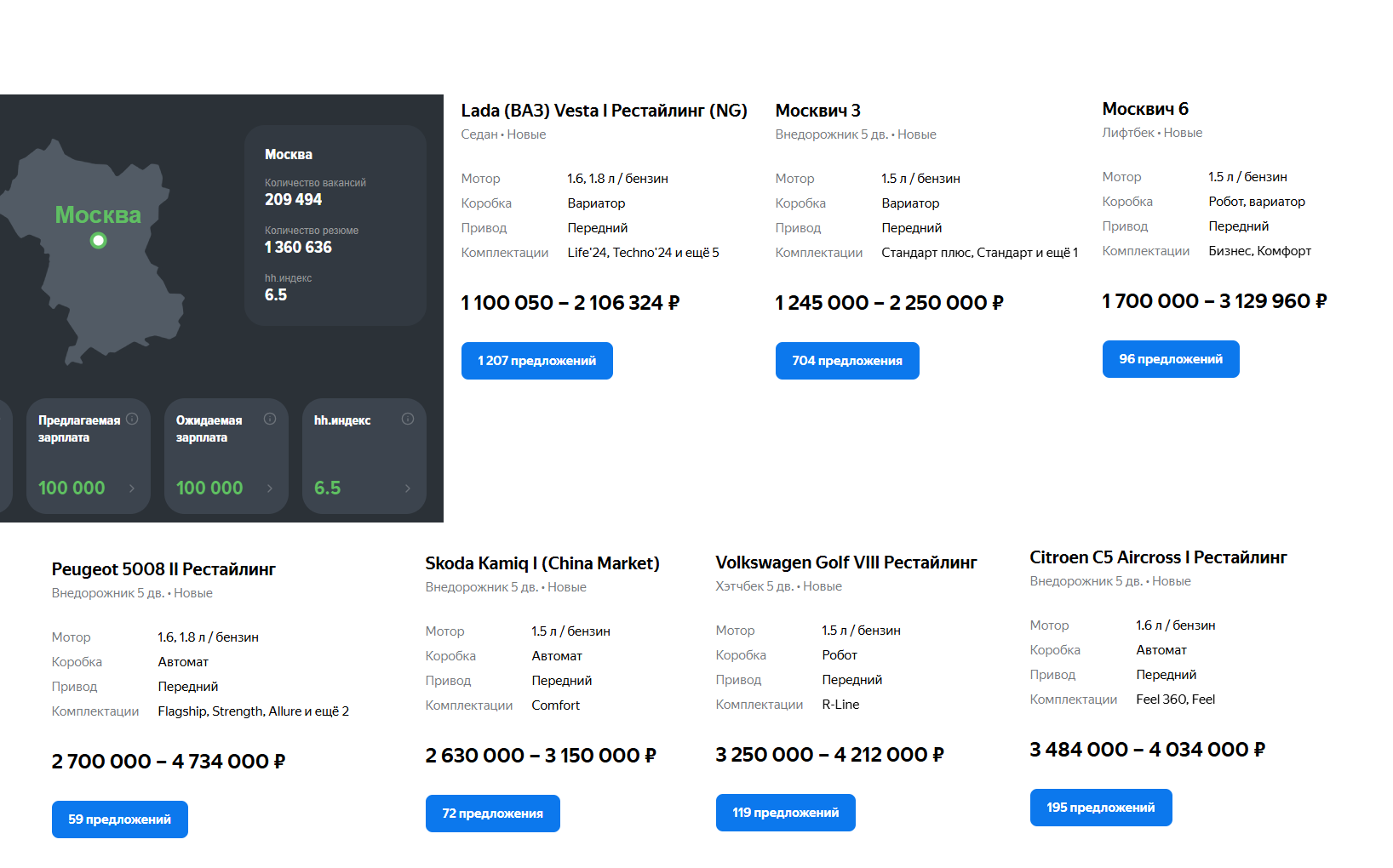Viewport: 1393px width, 868px height.
Task: Open Skoda Kamiq I (China Market) title
Action: coord(542,563)
